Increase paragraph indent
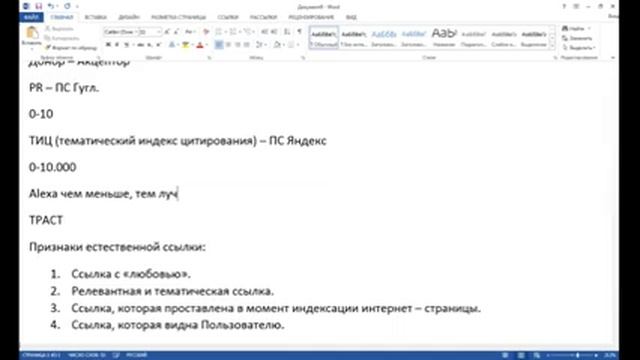640x360 pixels. [274, 32]
